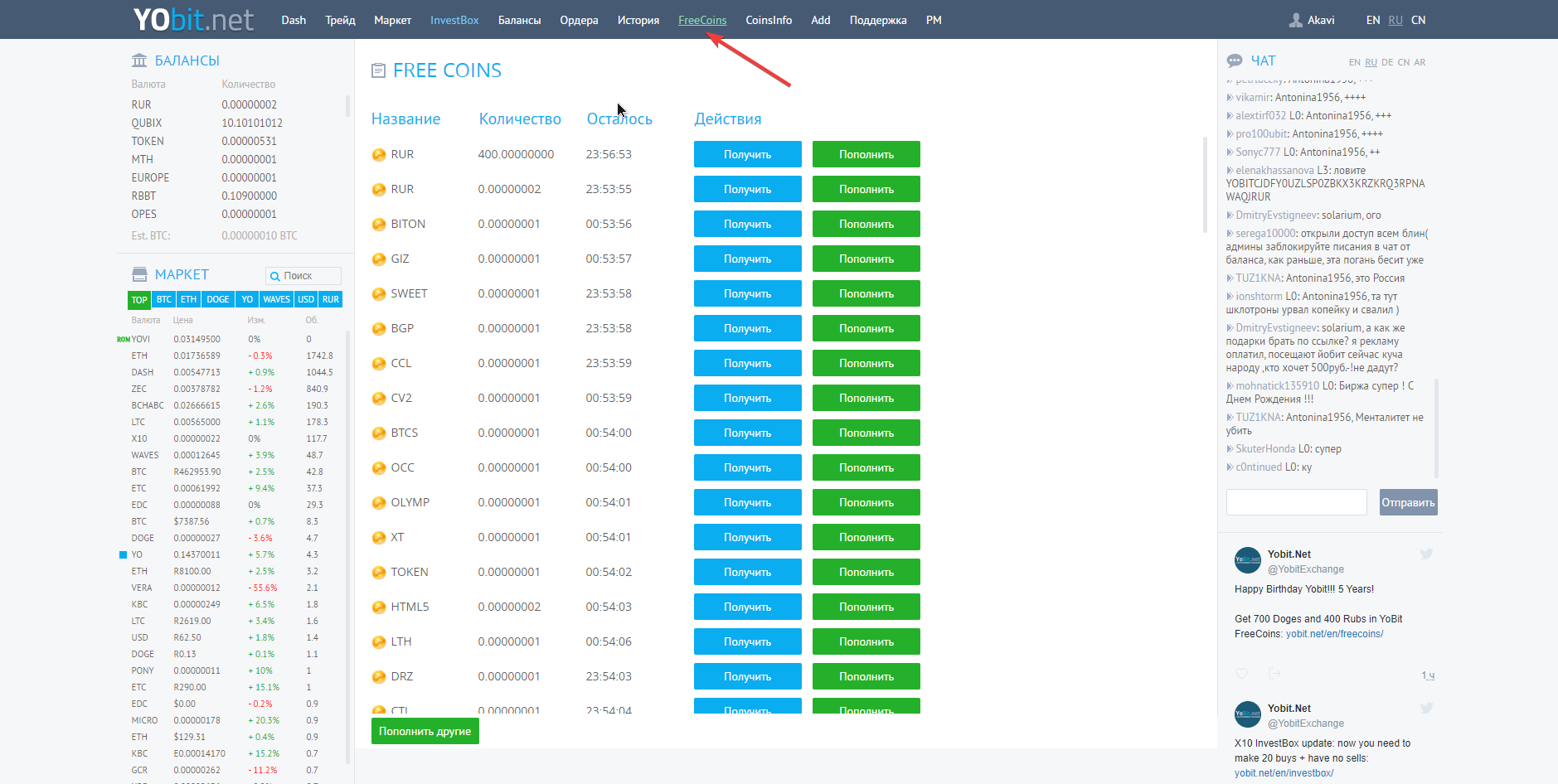Open the История menu item

pos(638,20)
